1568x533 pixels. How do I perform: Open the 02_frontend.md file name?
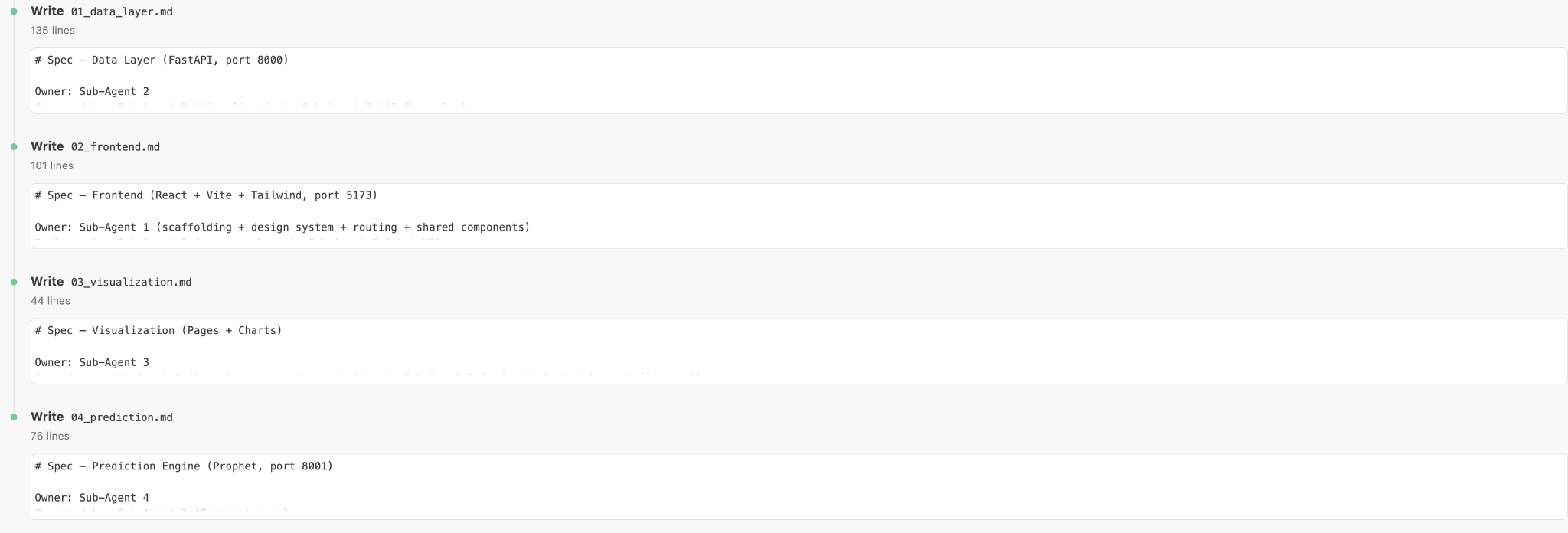click(x=116, y=147)
